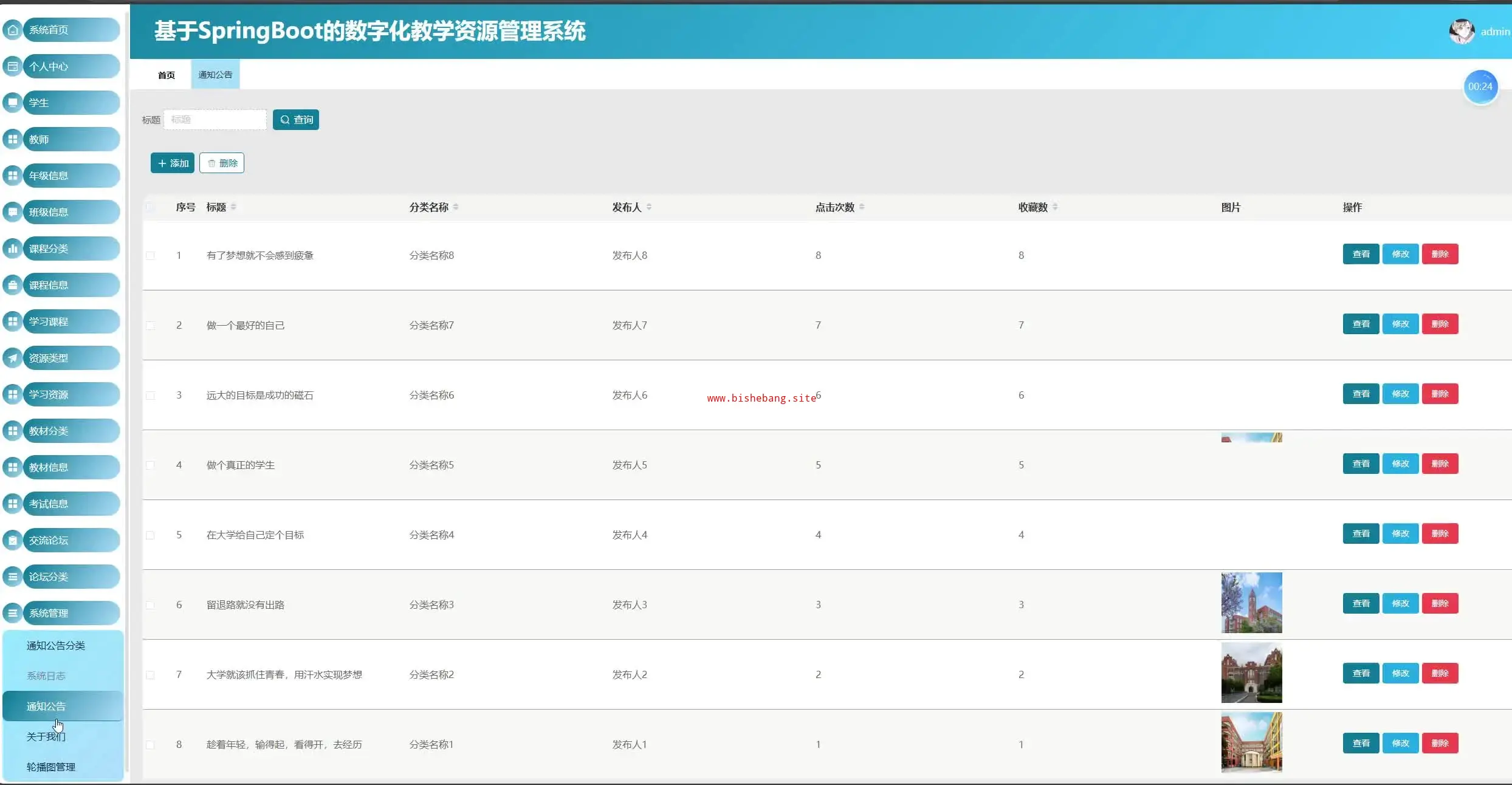
Task: Tick the checkbox for row 1
Action: click(x=150, y=256)
